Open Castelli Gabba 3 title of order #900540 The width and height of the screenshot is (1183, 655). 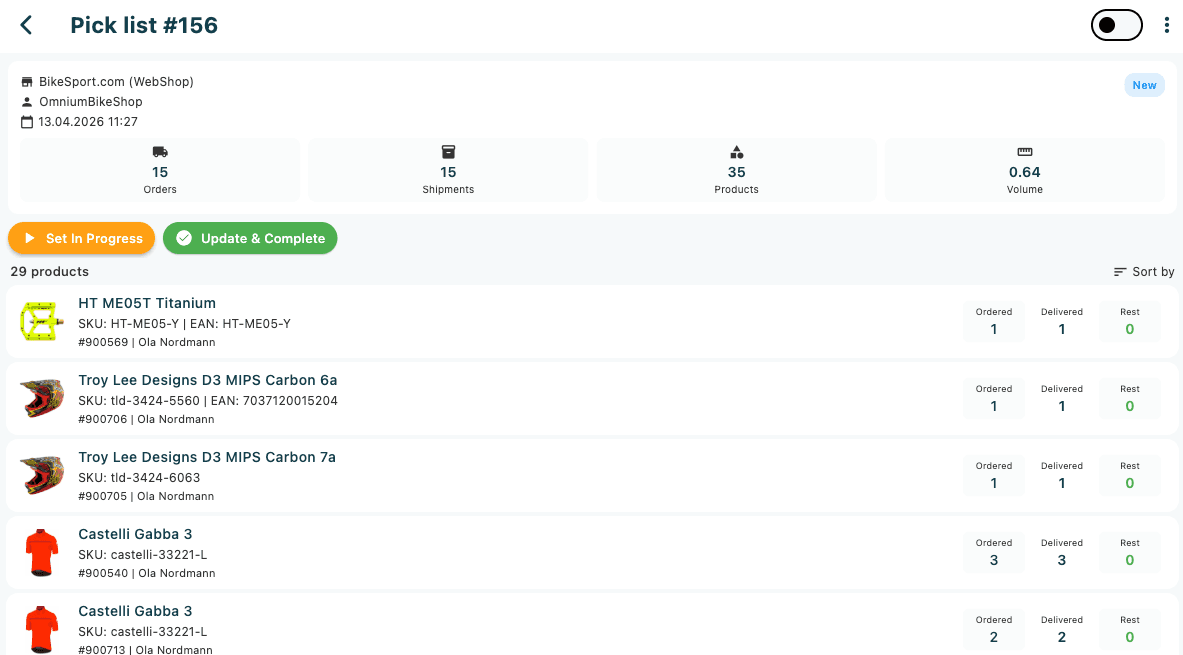pos(135,534)
